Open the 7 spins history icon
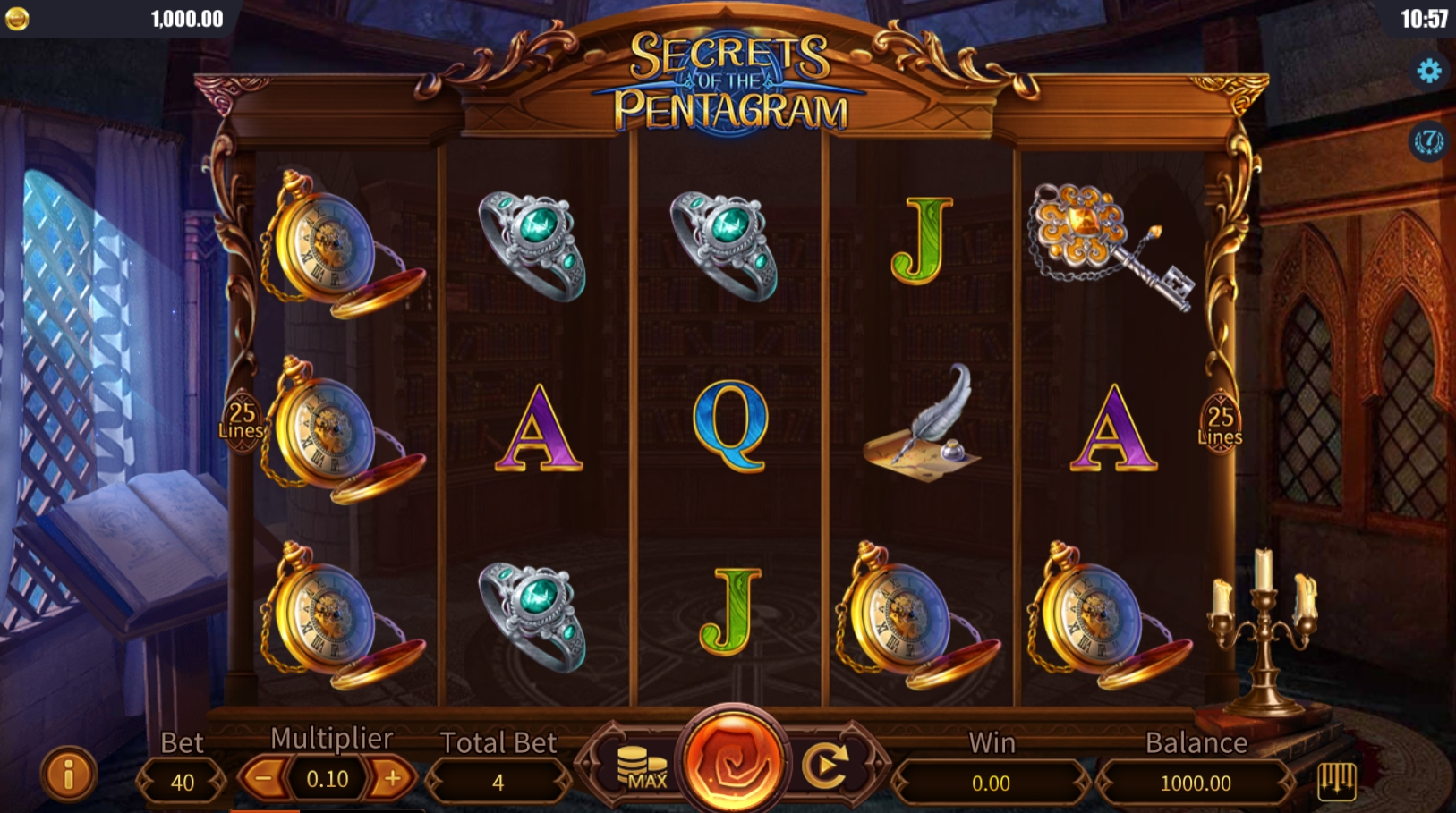Image resolution: width=1456 pixels, height=813 pixels. click(x=1429, y=140)
